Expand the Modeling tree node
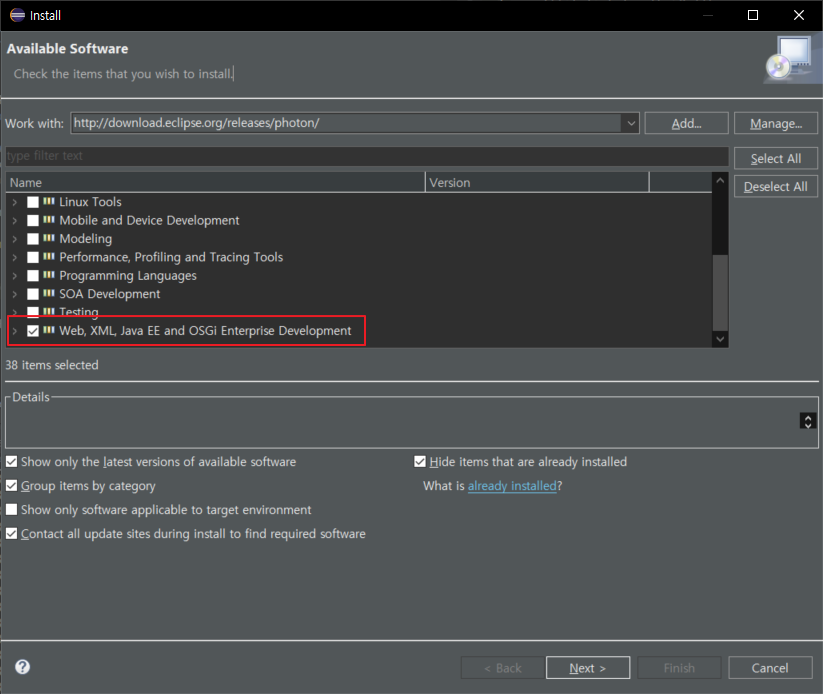Viewport: 823px width, 694px height. click(x=15, y=239)
